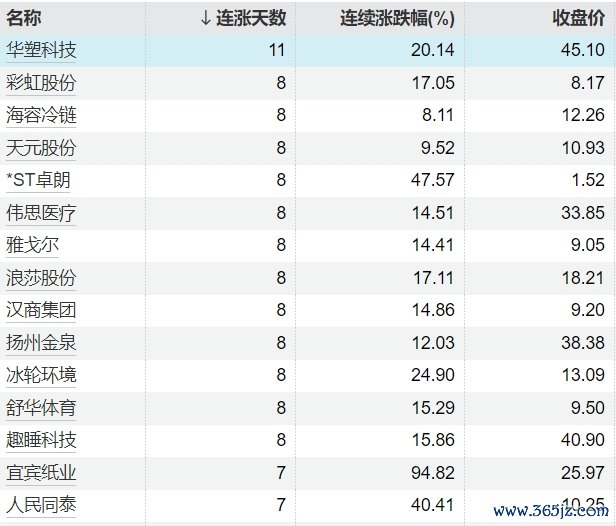The image size is (616, 526).
Task: Select the 15.86 percent cell
Action: [x=433, y=440]
